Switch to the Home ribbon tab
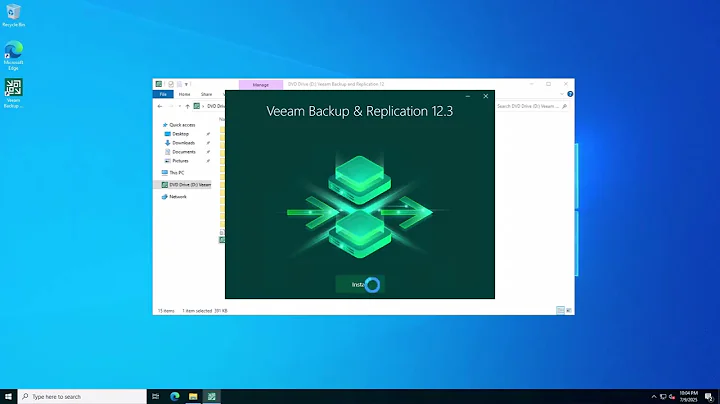This screenshot has height=404, width=720. click(x=185, y=94)
